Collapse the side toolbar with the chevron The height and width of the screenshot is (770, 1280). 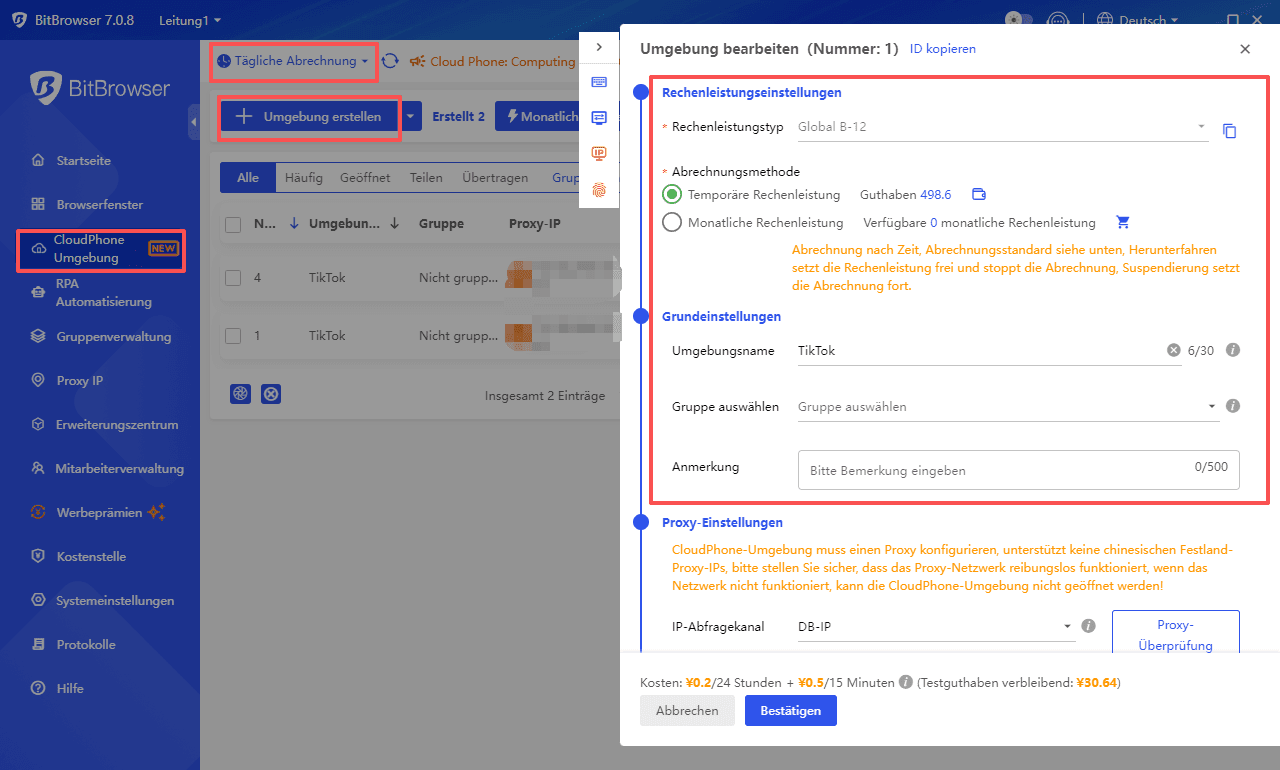click(599, 47)
